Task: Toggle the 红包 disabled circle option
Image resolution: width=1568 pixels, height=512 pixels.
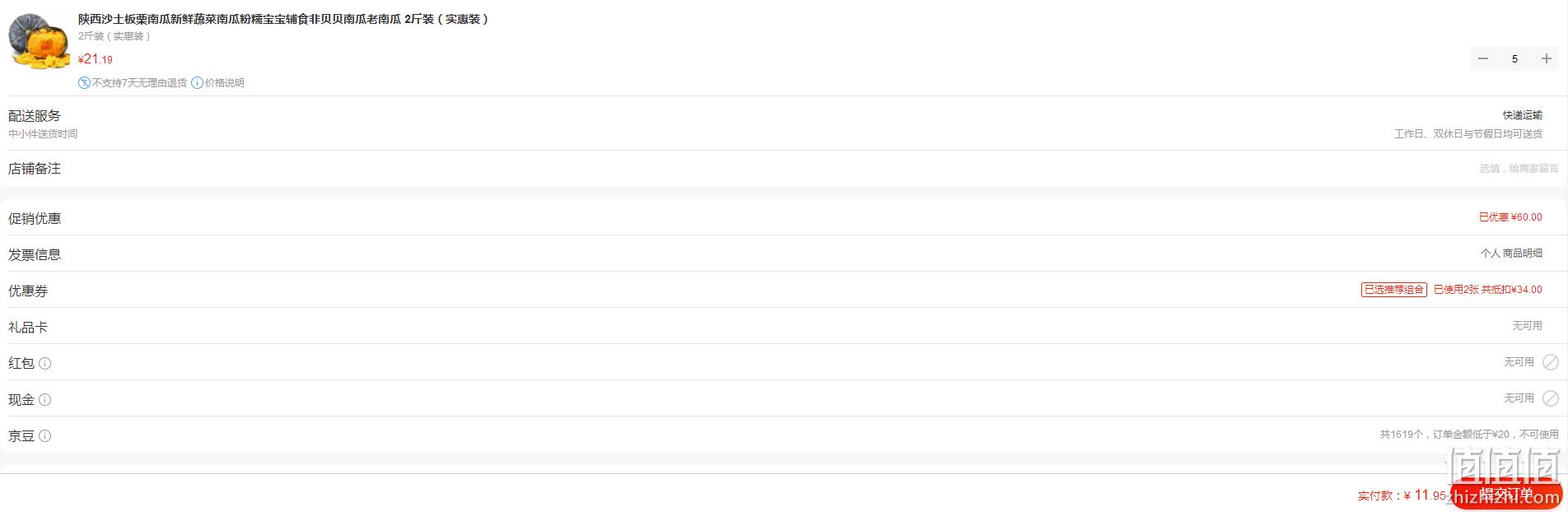Action: (1551, 362)
